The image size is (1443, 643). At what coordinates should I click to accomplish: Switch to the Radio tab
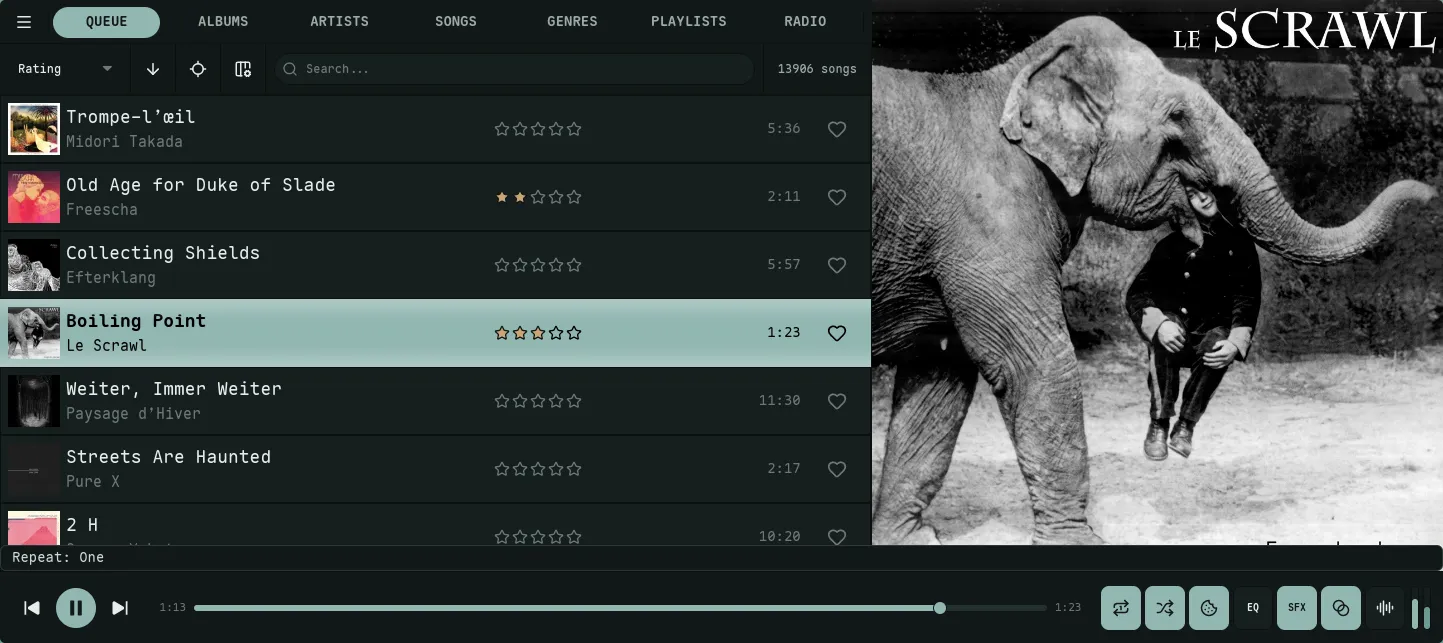(x=805, y=22)
